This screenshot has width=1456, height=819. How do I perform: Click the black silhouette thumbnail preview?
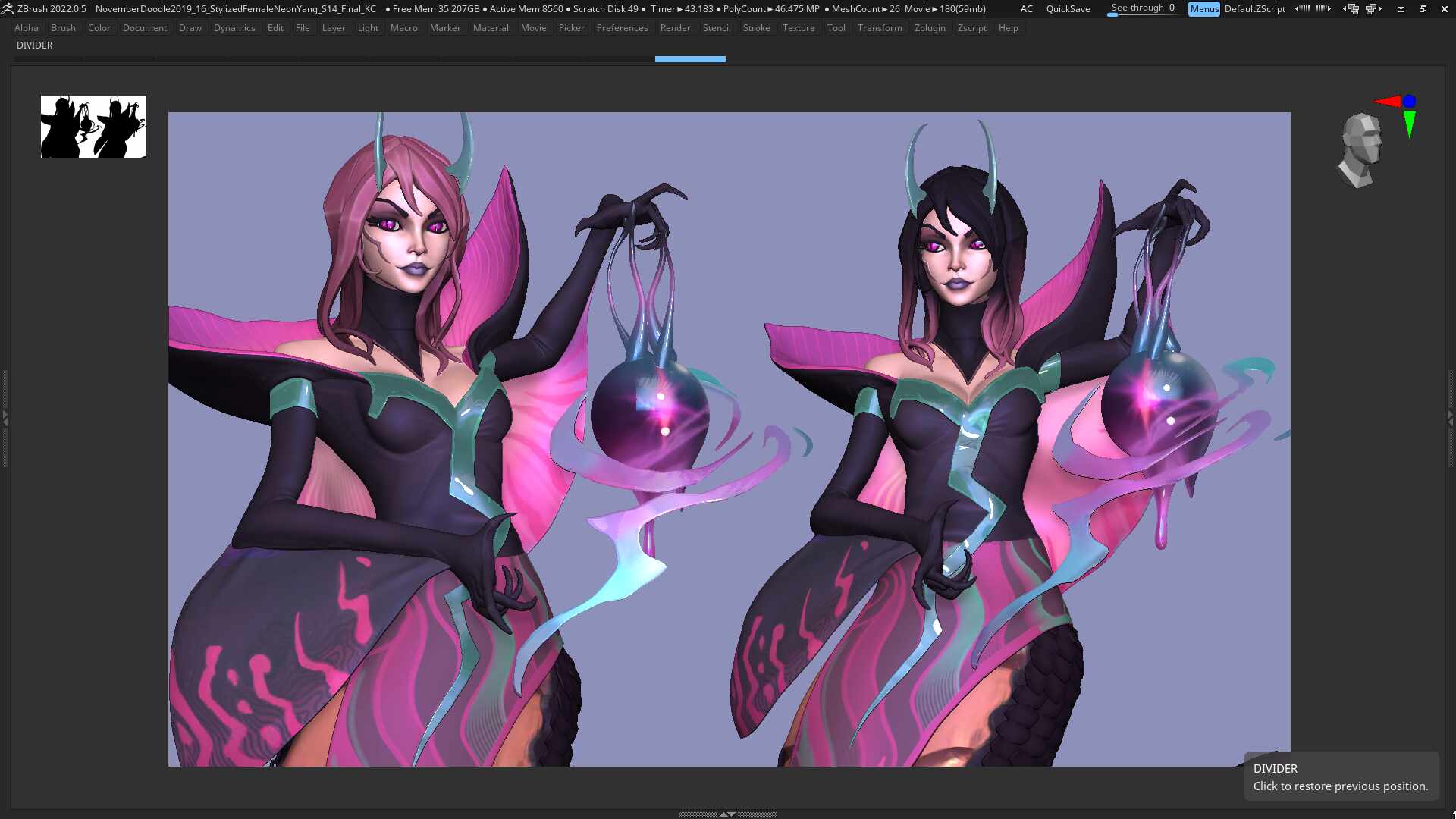pyautogui.click(x=93, y=127)
